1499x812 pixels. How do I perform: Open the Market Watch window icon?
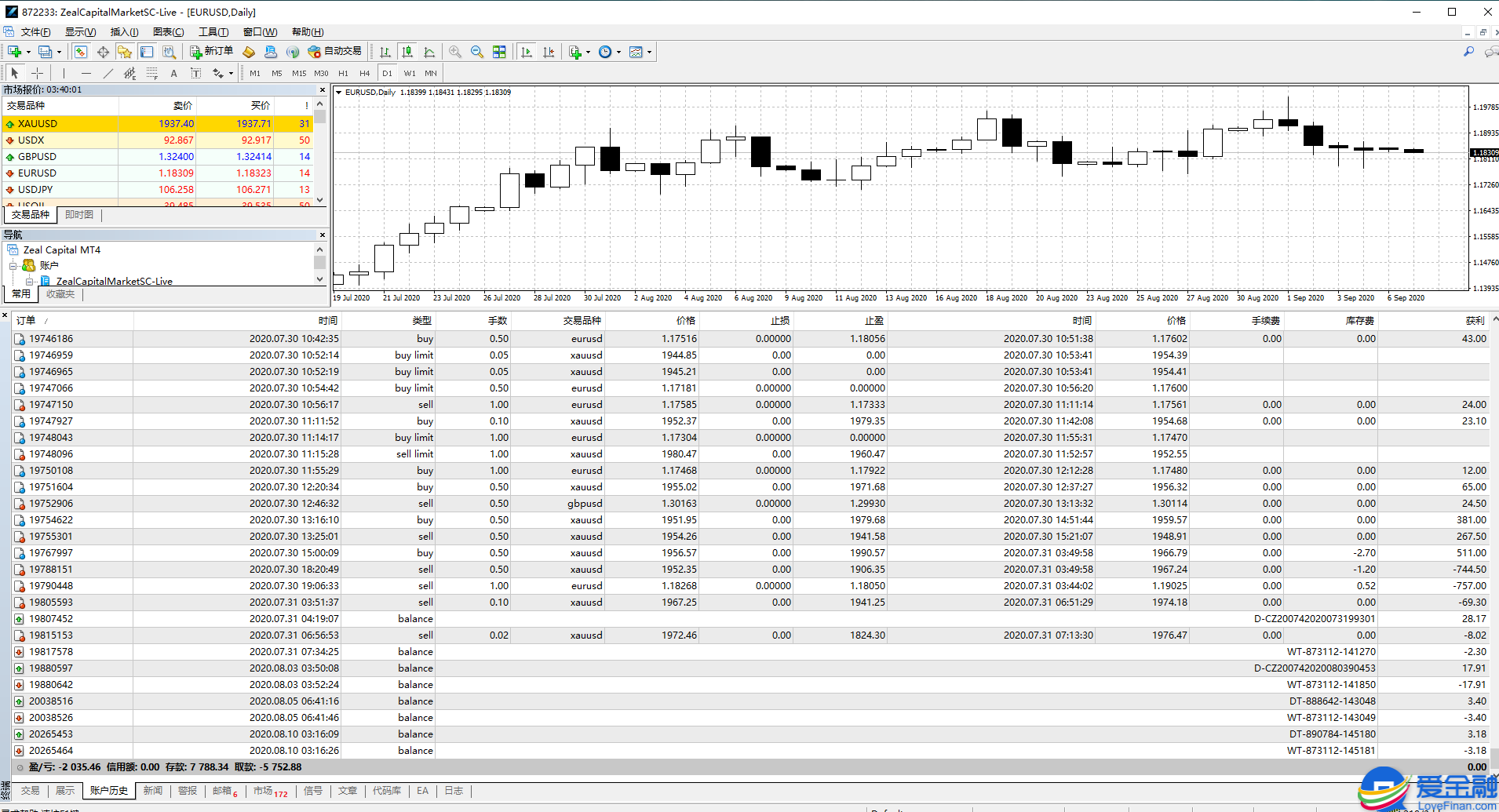[x=81, y=52]
